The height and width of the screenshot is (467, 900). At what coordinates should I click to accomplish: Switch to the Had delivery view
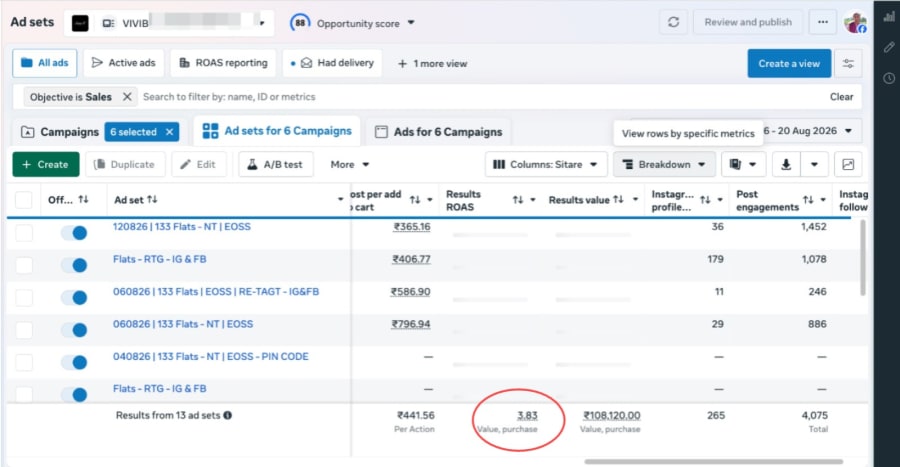click(x=332, y=63)
